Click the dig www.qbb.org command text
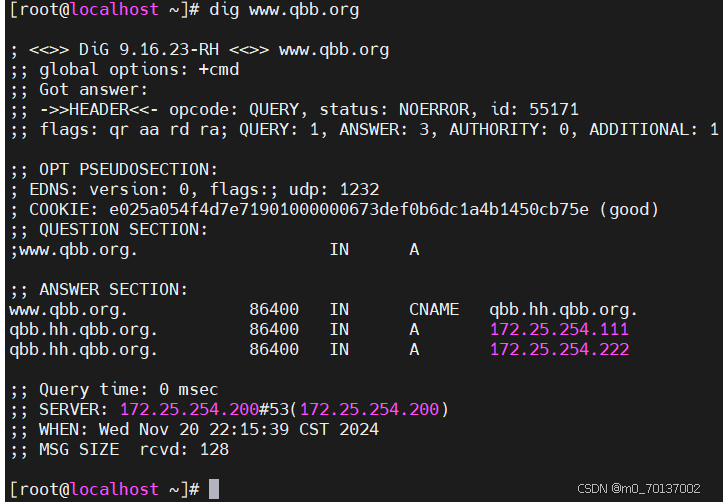The image size is (723, 502). pyautogui.click(x=284, y=10)
